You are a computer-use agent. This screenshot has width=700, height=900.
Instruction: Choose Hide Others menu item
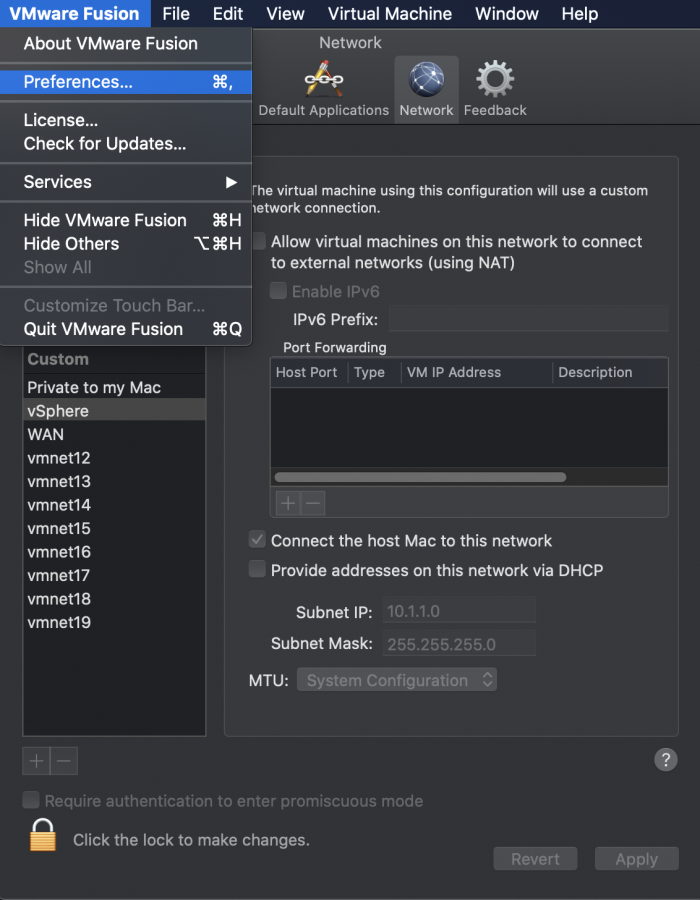coord(126,244)
